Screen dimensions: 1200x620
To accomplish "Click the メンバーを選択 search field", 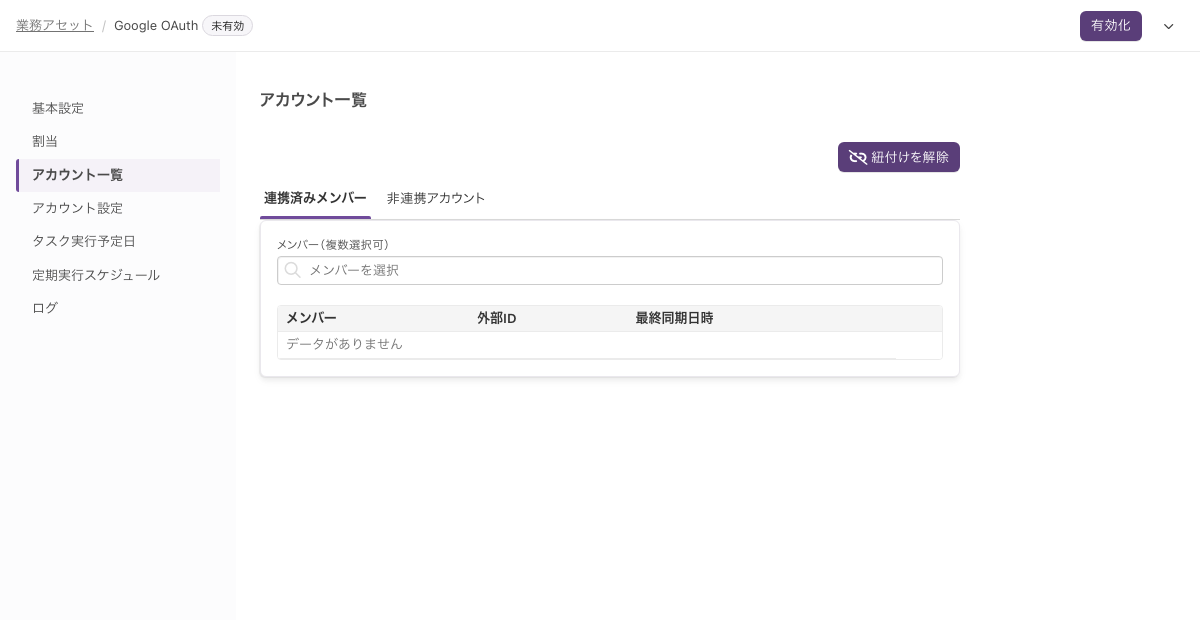I will pyautogui.click(x=610, y=270).
